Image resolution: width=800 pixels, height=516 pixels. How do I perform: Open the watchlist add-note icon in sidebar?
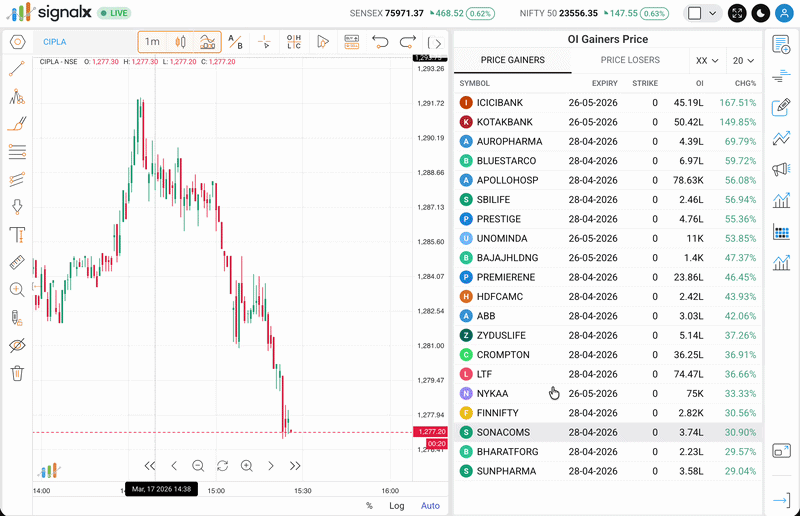(x=781, y=45)
